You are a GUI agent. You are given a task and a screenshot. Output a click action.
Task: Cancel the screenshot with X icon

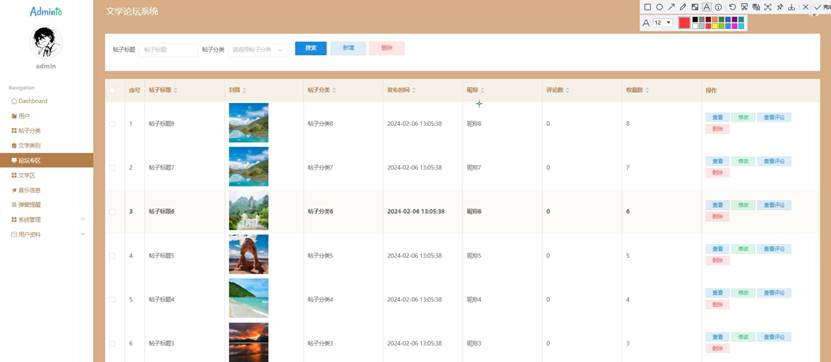[x=806, y=7]
